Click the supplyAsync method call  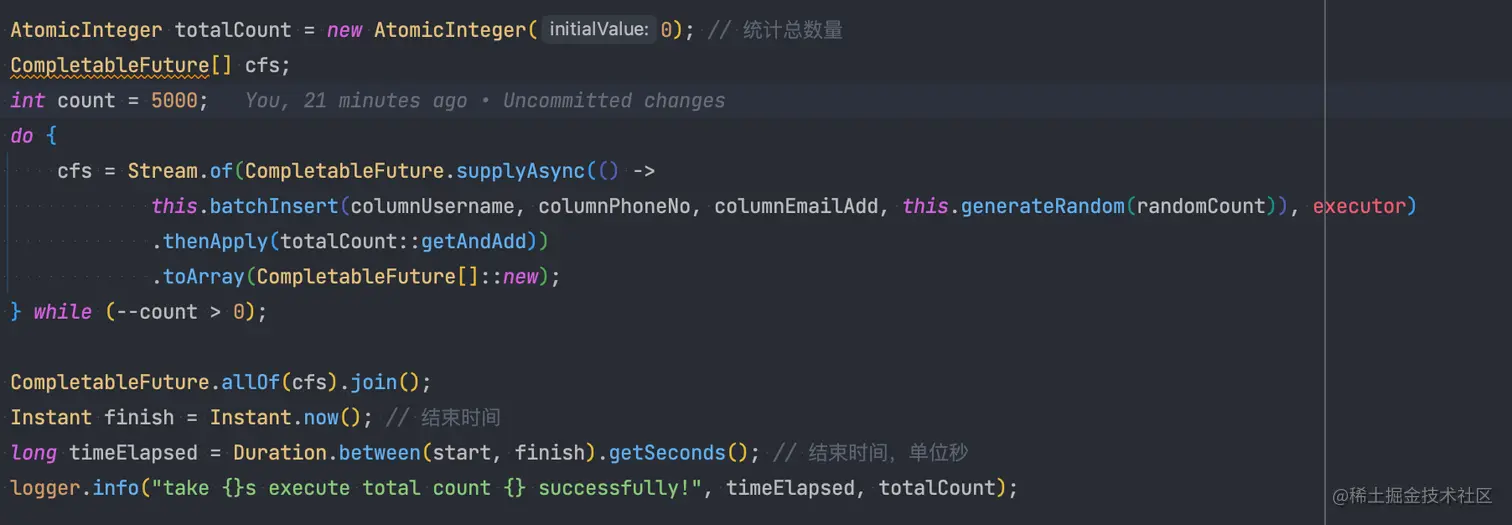[x=520, y=171]
